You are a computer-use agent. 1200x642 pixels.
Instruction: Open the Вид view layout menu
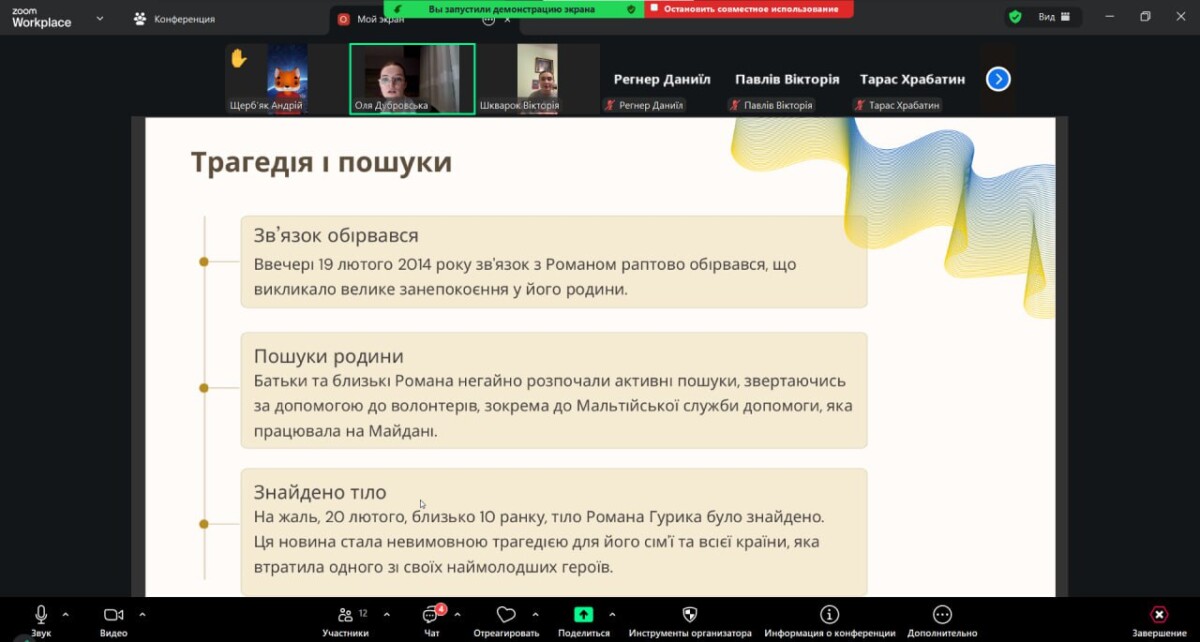(x=1053, y=17)
